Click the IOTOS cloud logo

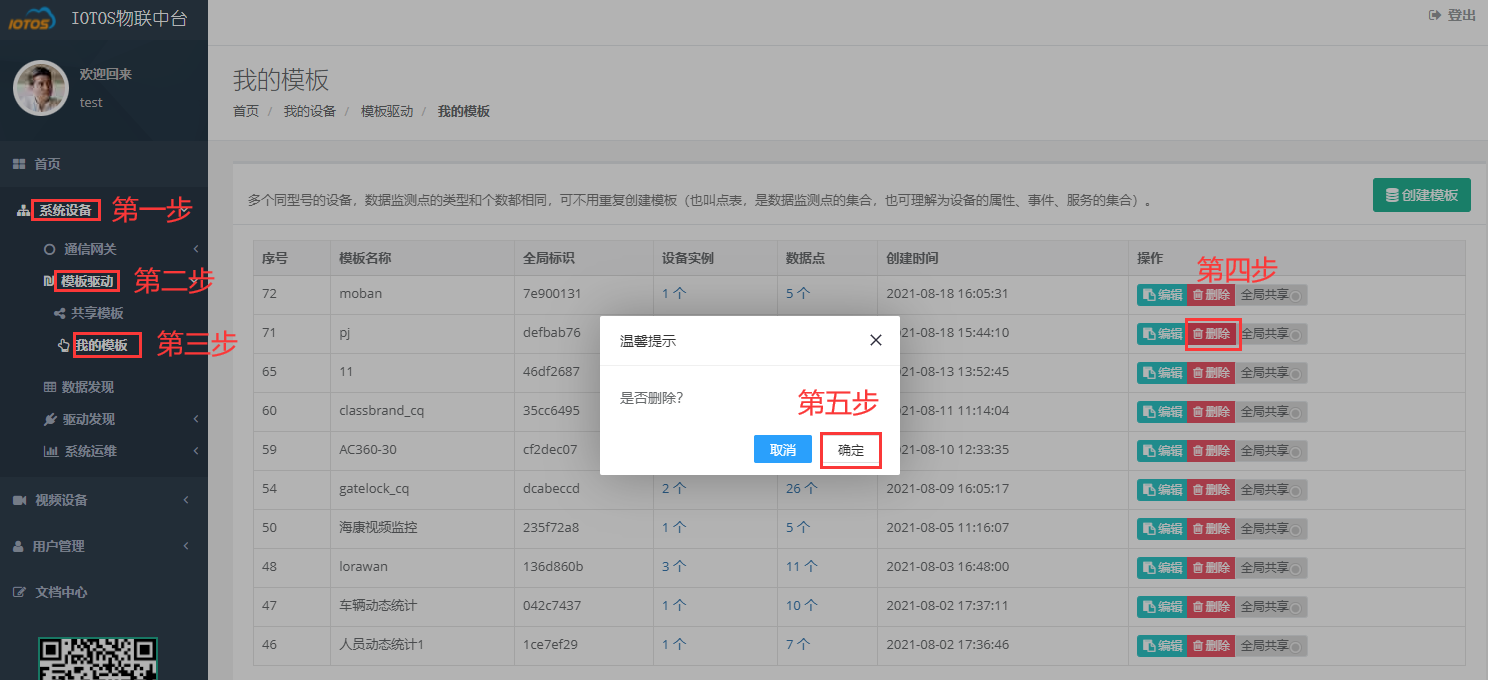pyautogui.click(x=31, y=17)
